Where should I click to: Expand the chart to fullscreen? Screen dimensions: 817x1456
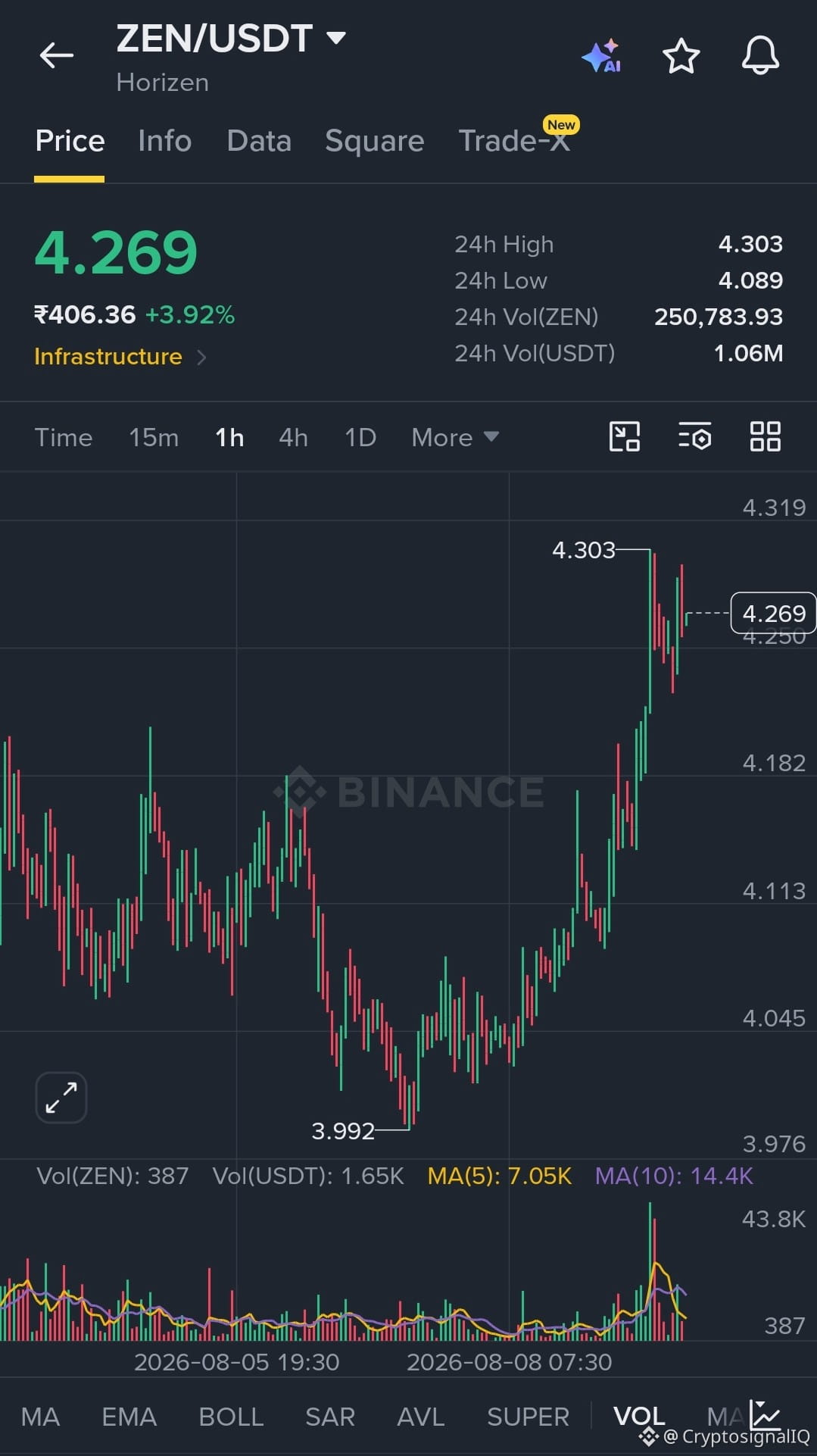point(61,1097)
